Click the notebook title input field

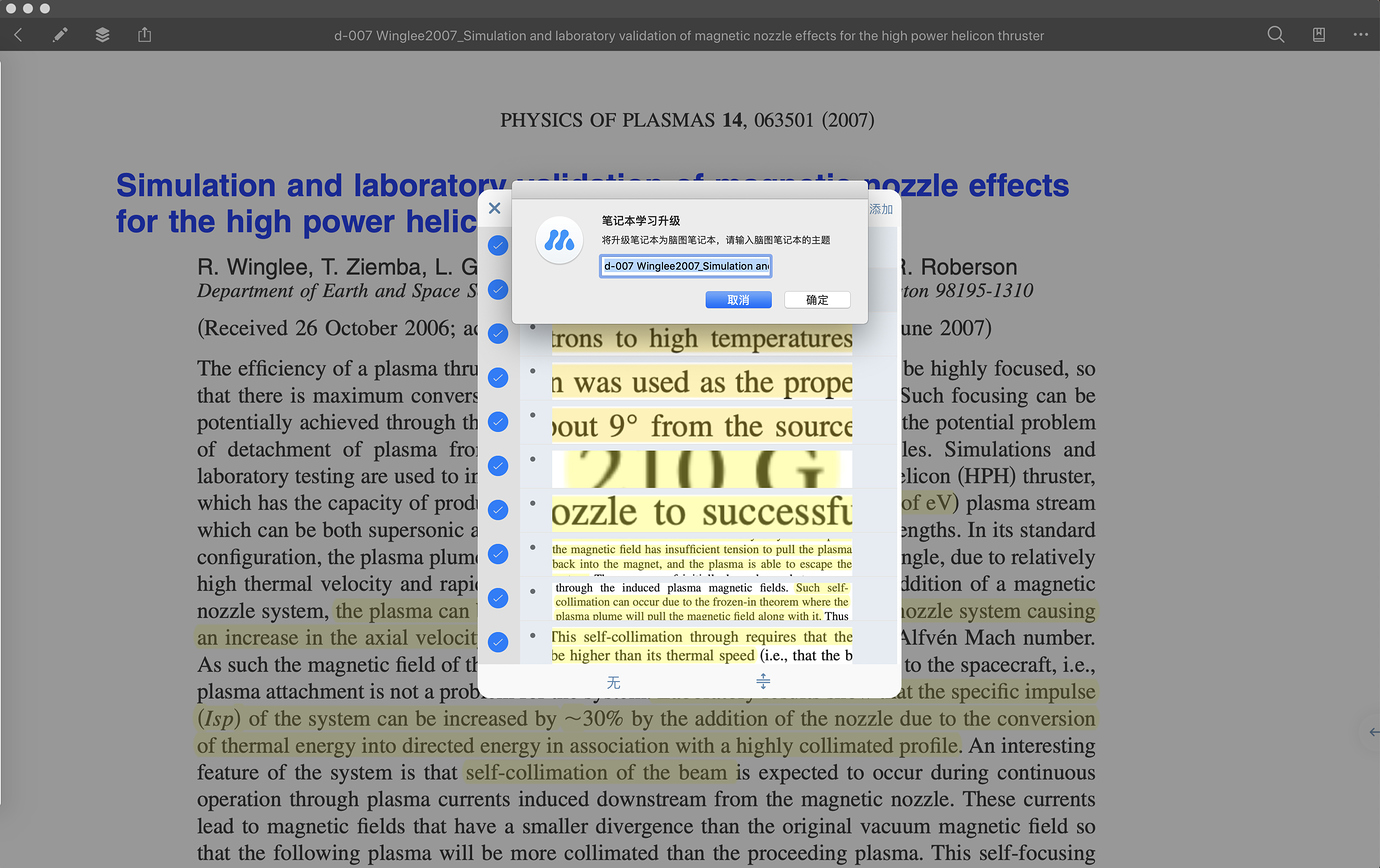[685, 265]
